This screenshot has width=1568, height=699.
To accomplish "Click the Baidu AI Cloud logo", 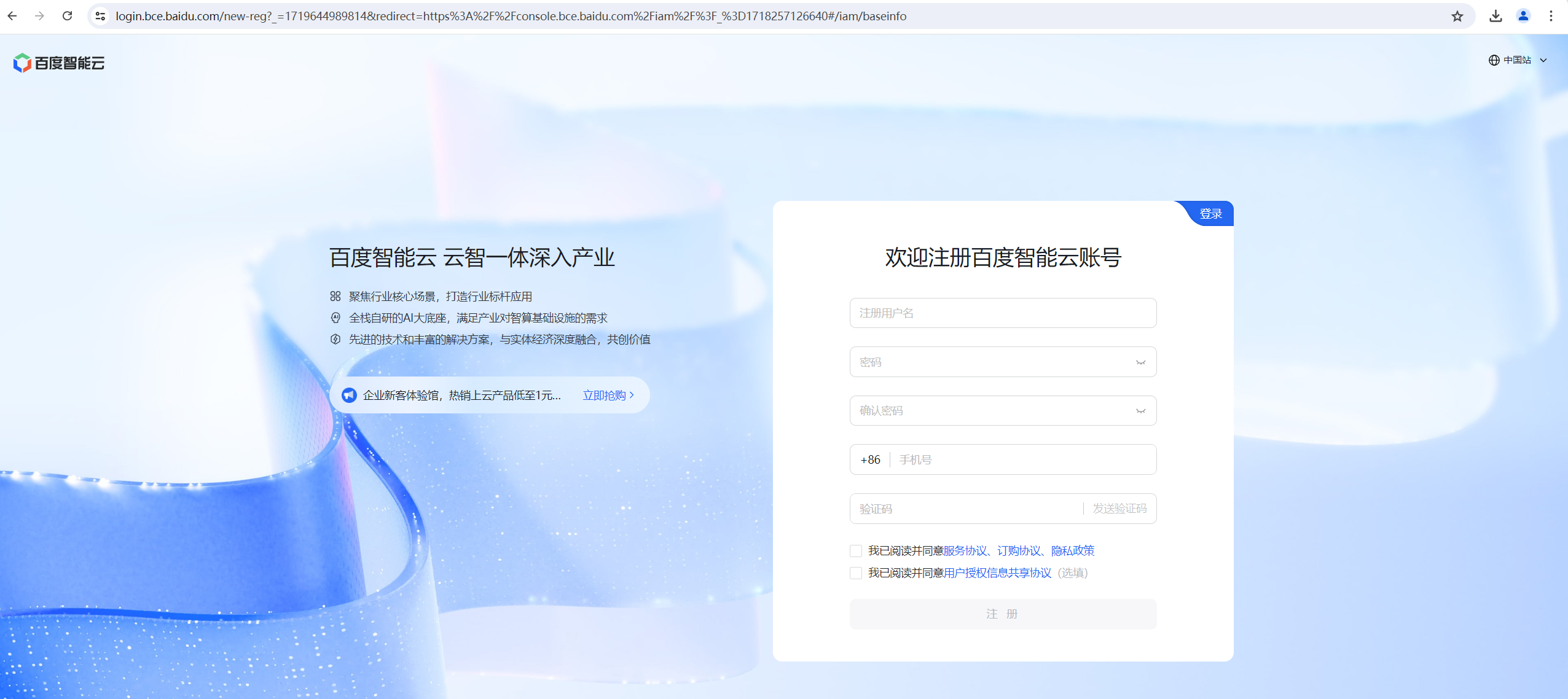I will pyautogui.click(x=59, y=63).
